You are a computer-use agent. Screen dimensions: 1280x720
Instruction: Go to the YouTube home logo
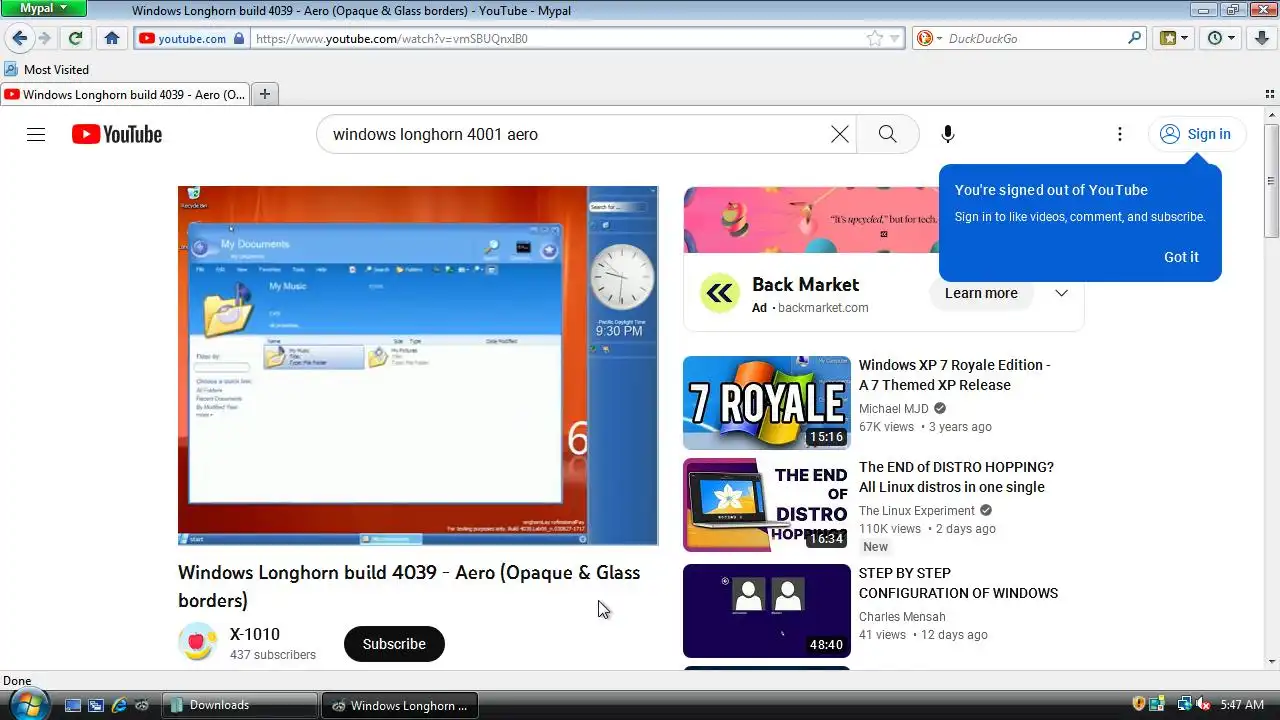[117, 134]
